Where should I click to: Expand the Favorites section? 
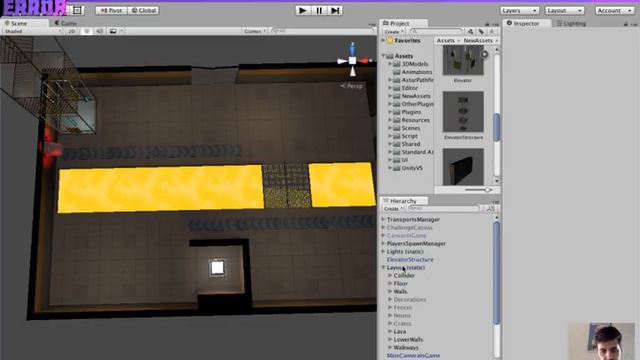(x=383, y=40)
